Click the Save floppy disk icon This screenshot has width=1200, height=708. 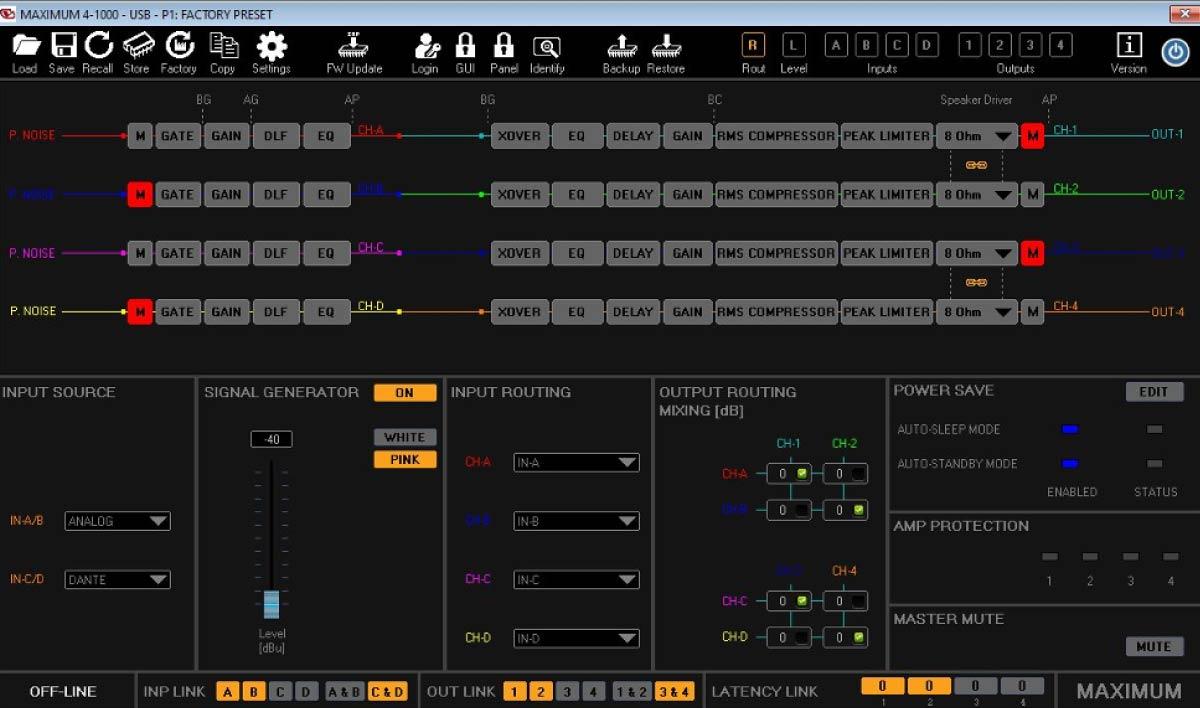pos(62,46)
